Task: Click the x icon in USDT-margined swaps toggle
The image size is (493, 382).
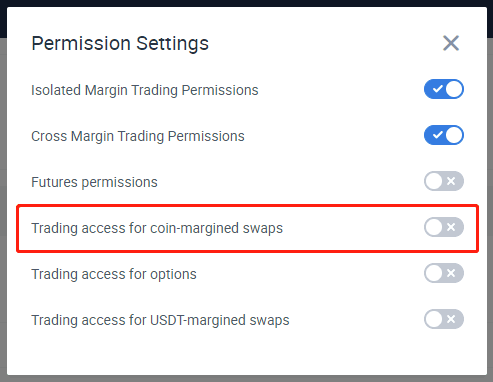Action: [451, 319]
